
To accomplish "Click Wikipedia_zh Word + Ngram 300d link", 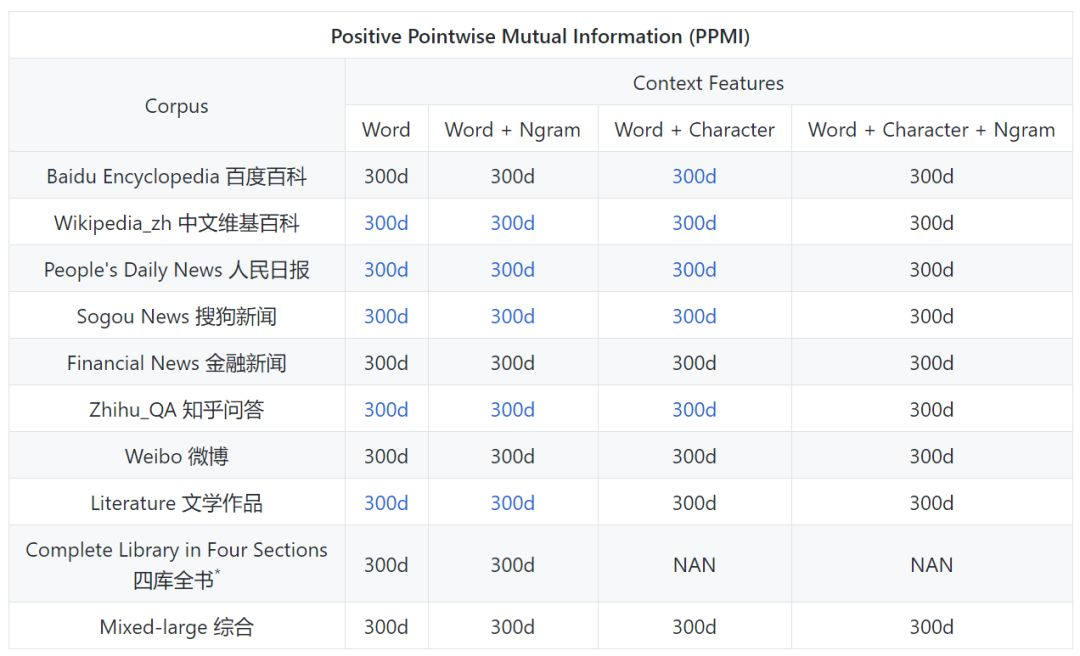I will (512, 223).
